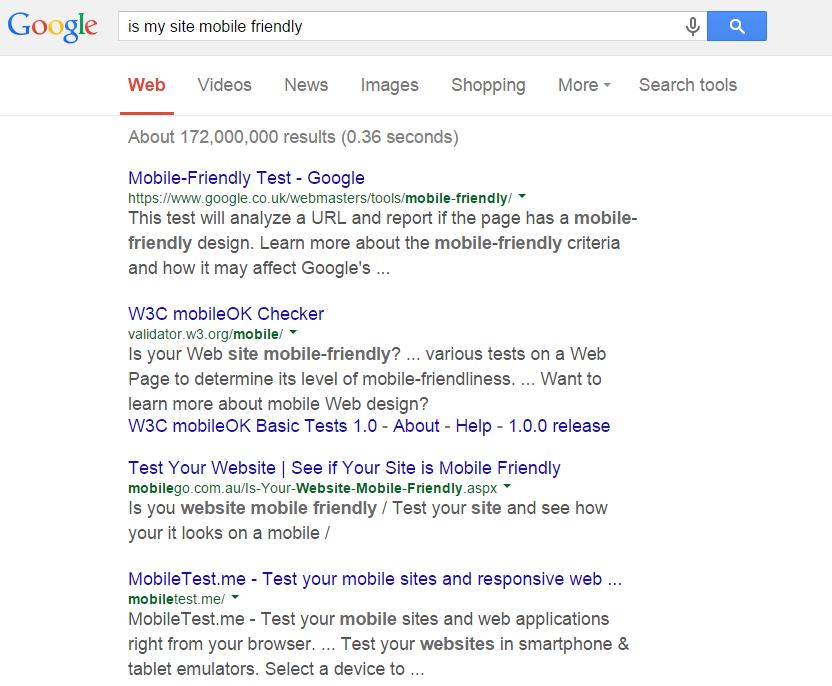Expand arrow beside validator.w3.org URL
This screenshot has height=686, width=832.
293,334
